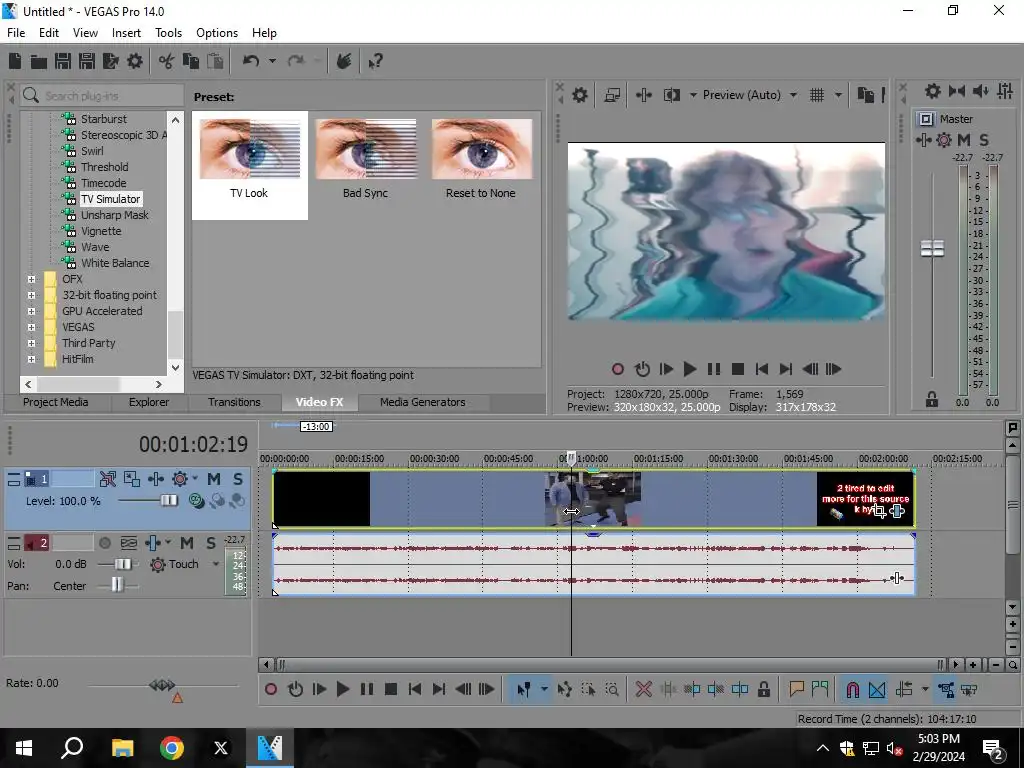Viewport: 1024px width, 768px height.
Task: Stop playback in preview window
Action: click(738, 369)
